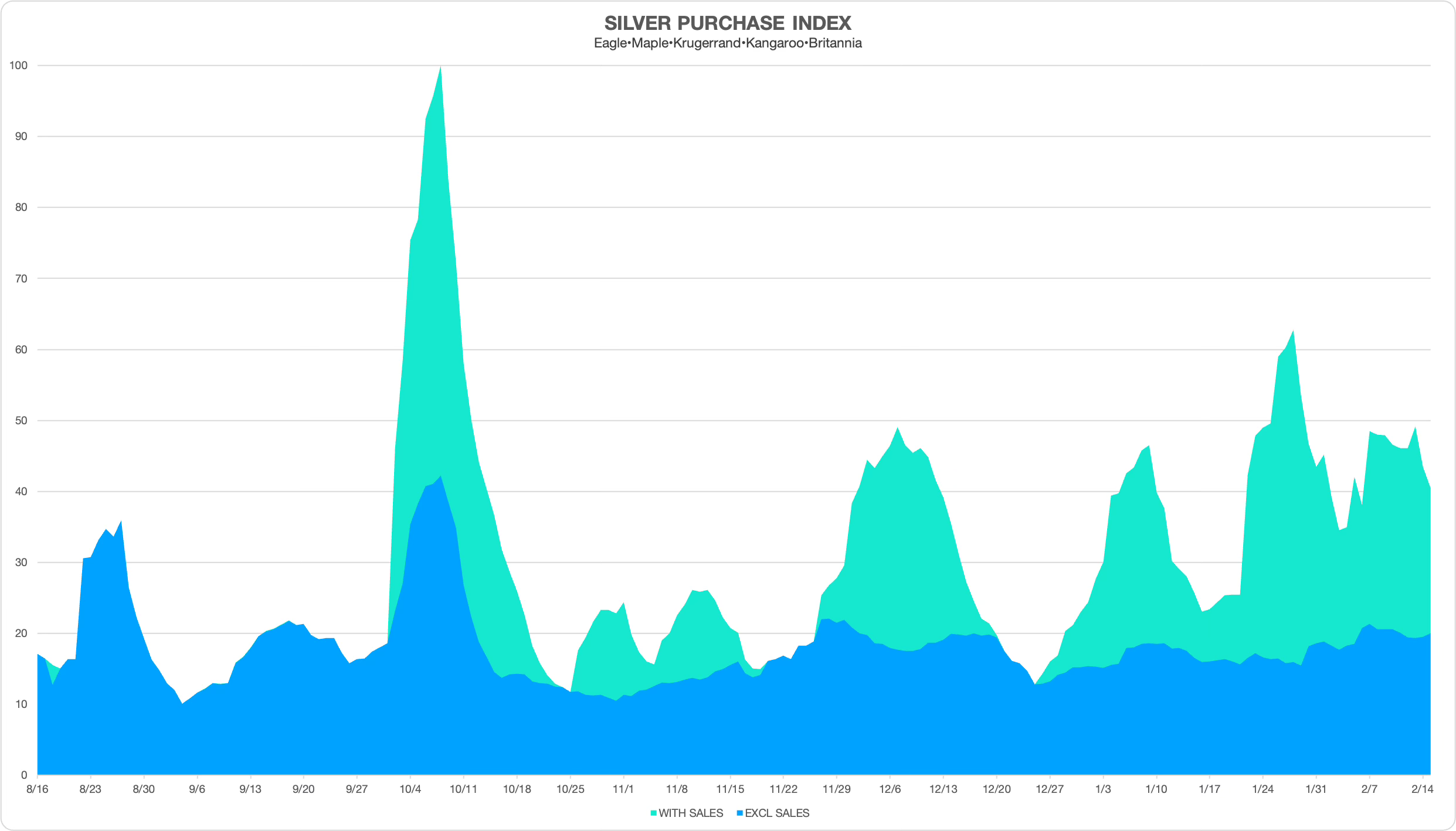Viewport: 1456px width, 831px height.
Task: Click the 10/25 date label
Action: coord(570,789)
